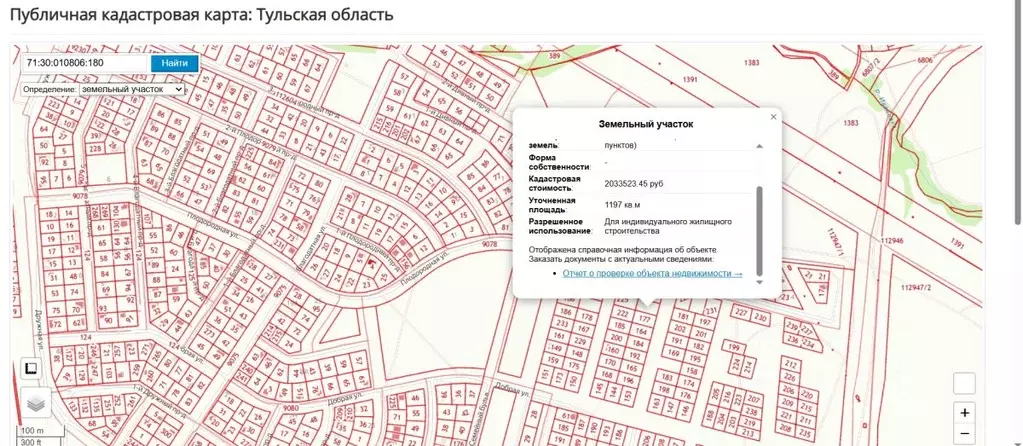Click the Разрешенное использование label
1023x446 pixels.
click(560, 226)
